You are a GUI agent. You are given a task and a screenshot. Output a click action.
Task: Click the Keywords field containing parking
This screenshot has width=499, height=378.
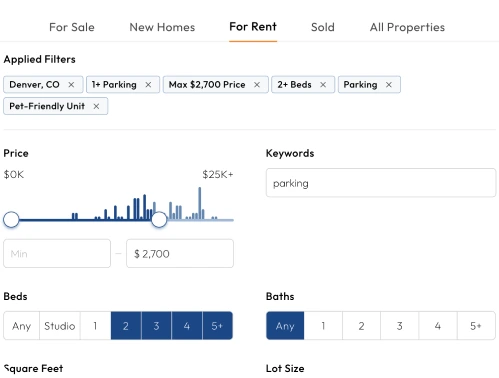381,183
